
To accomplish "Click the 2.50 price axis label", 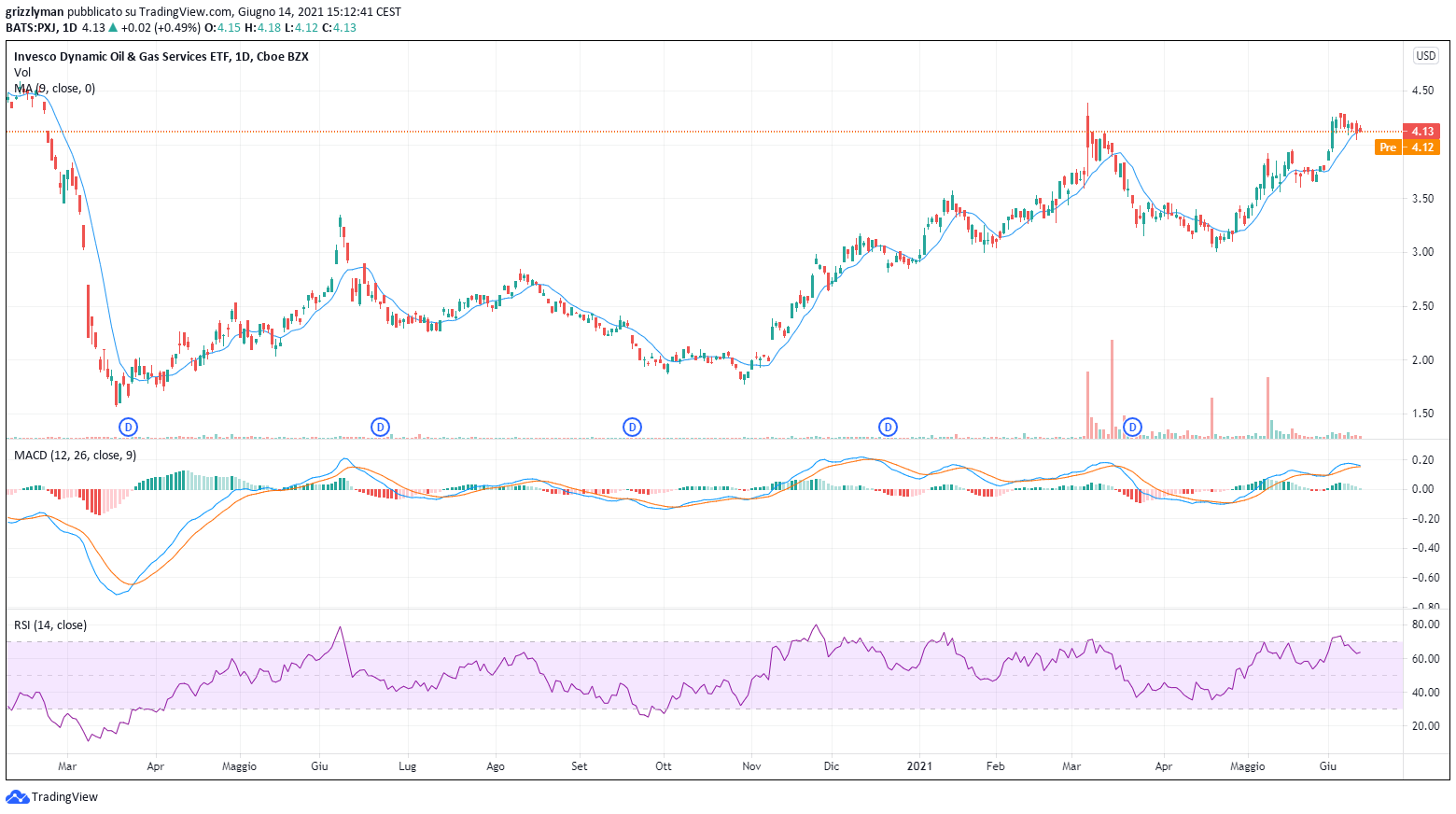I will [1422, 306].
